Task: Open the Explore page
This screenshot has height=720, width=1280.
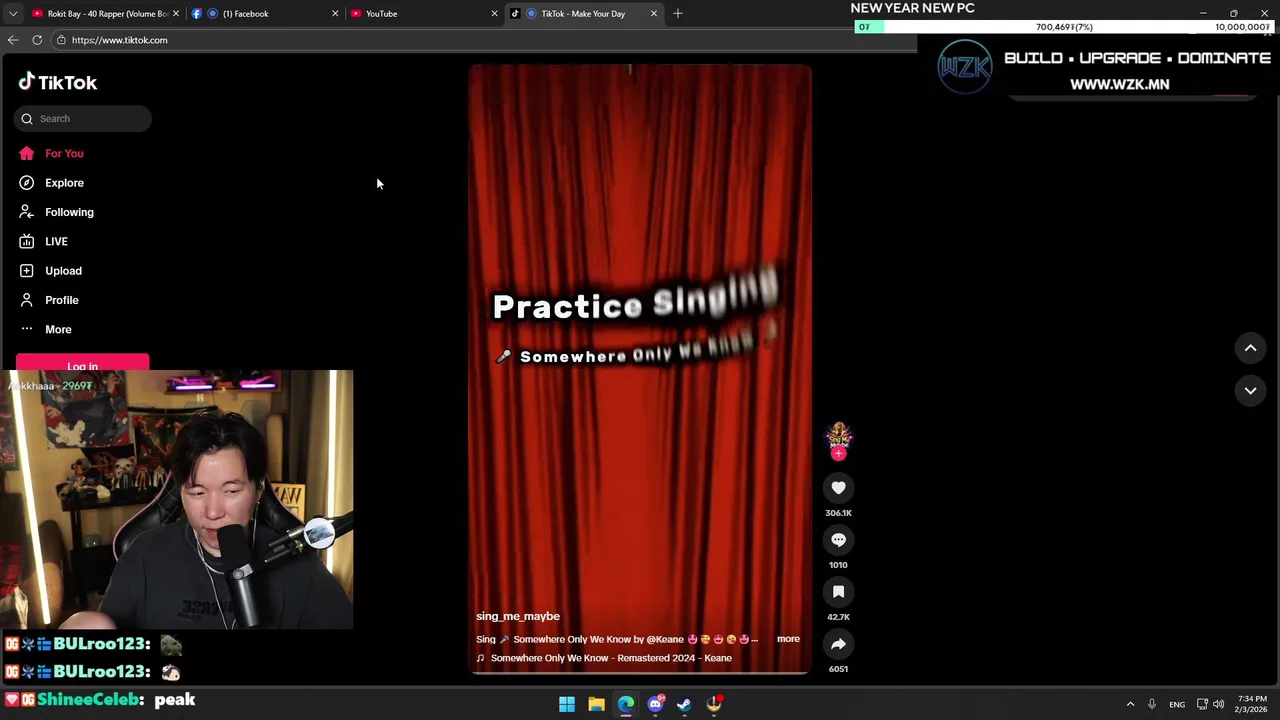Action: [x=64, y=183]
